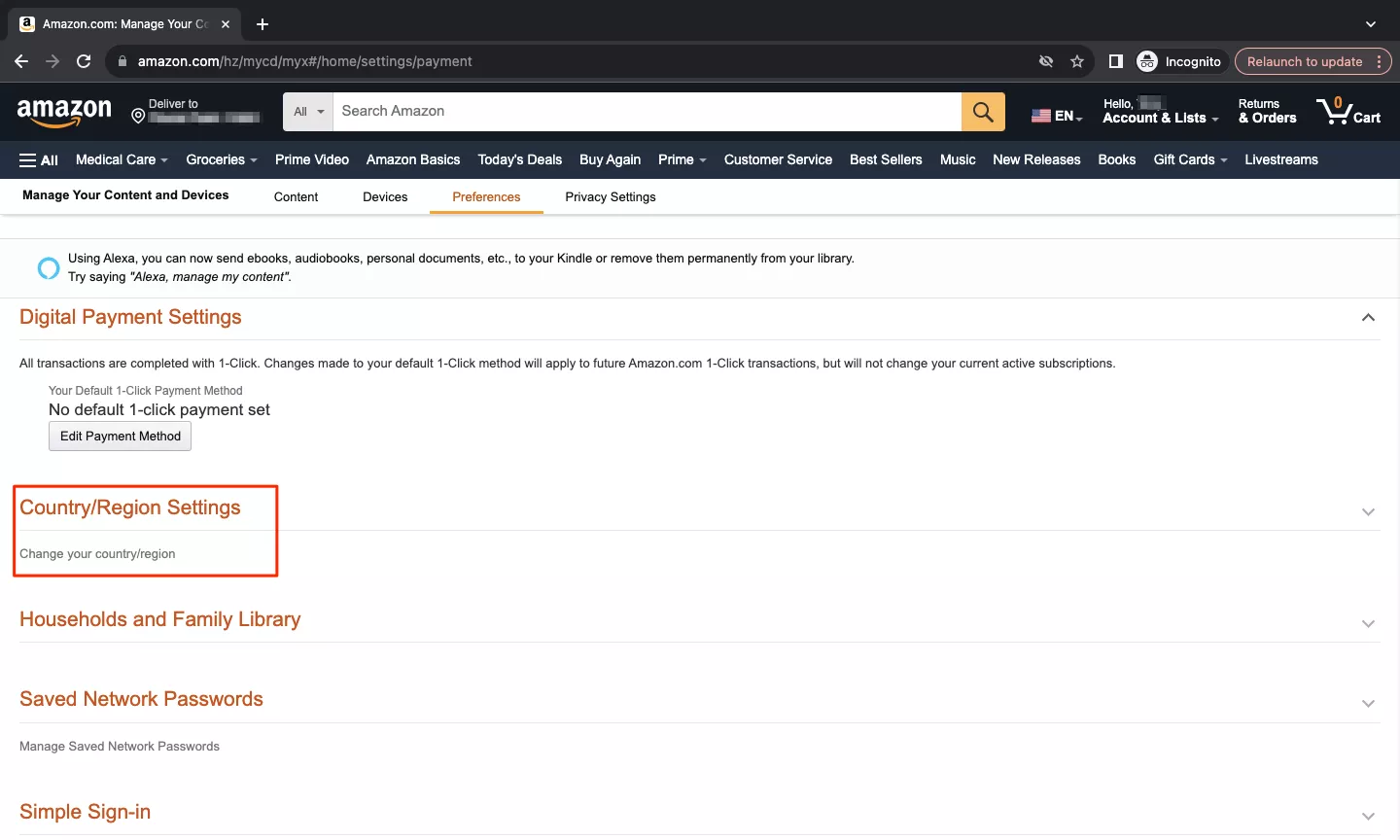Bookmark this page with star icon
The image size is (1400, 840).
tap(1077, 61)
